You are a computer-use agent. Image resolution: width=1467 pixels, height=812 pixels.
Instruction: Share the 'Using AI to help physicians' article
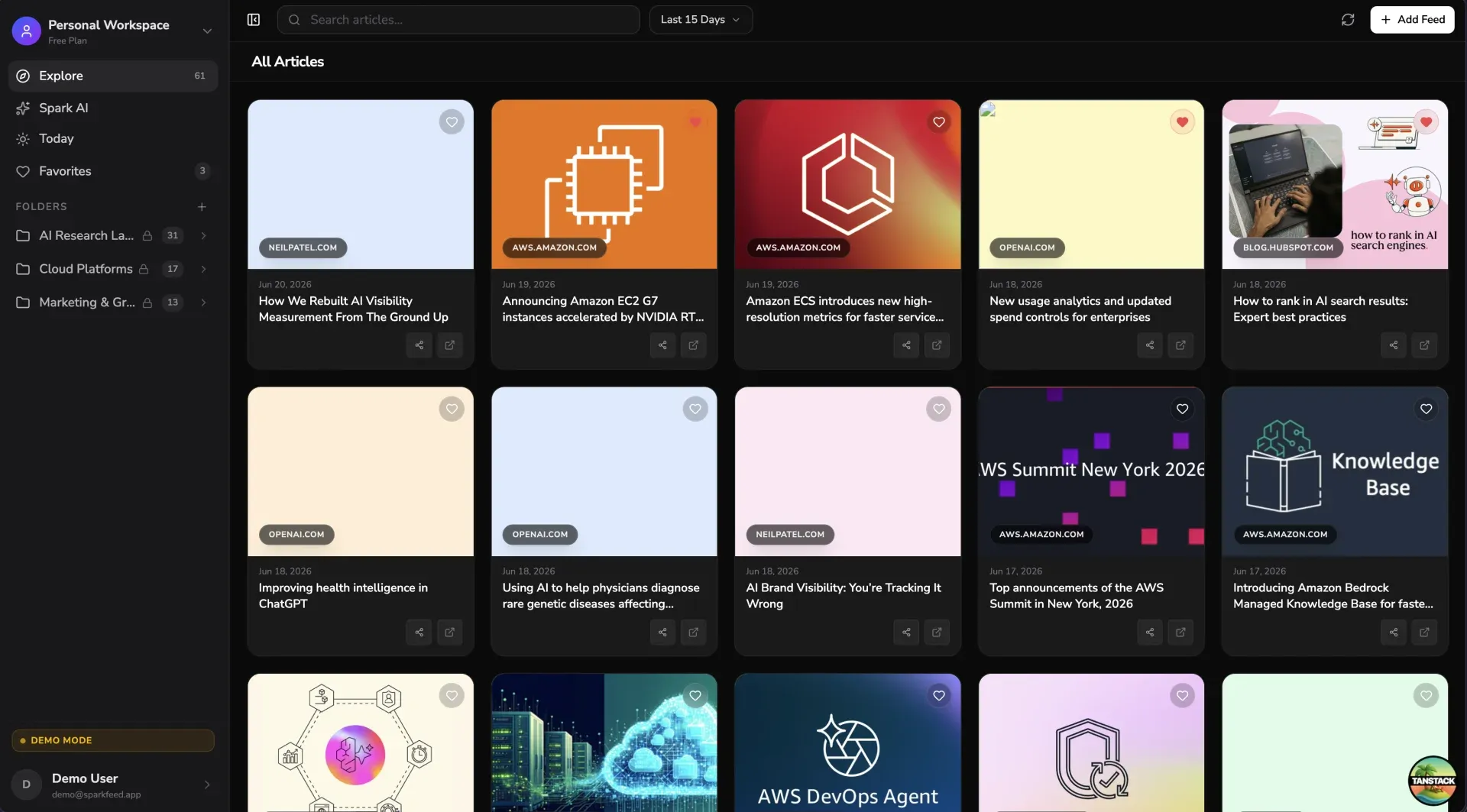pyautogui.click(x=662, y=632)
